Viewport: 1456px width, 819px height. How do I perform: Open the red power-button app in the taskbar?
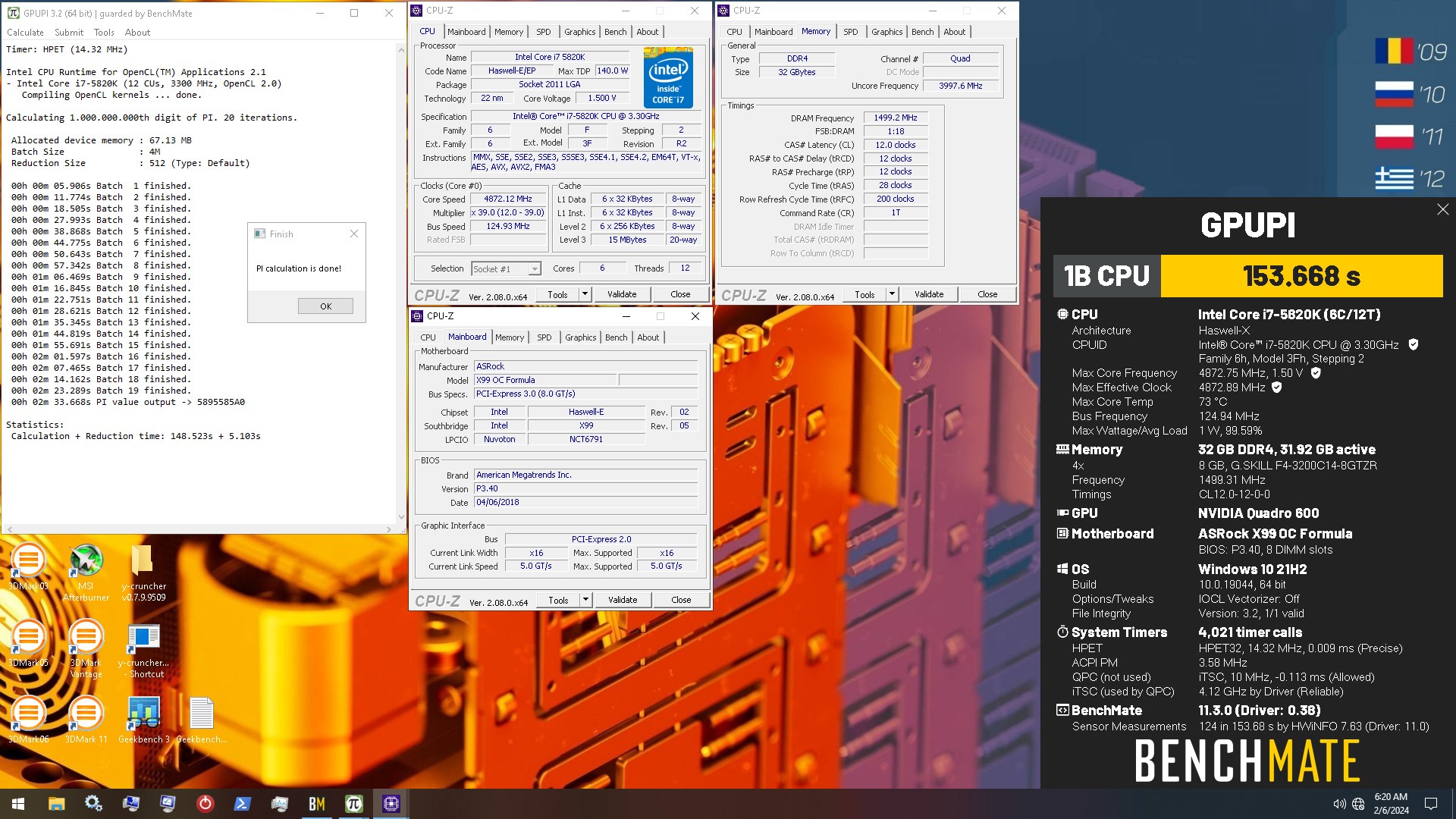(x=205, y=804)
